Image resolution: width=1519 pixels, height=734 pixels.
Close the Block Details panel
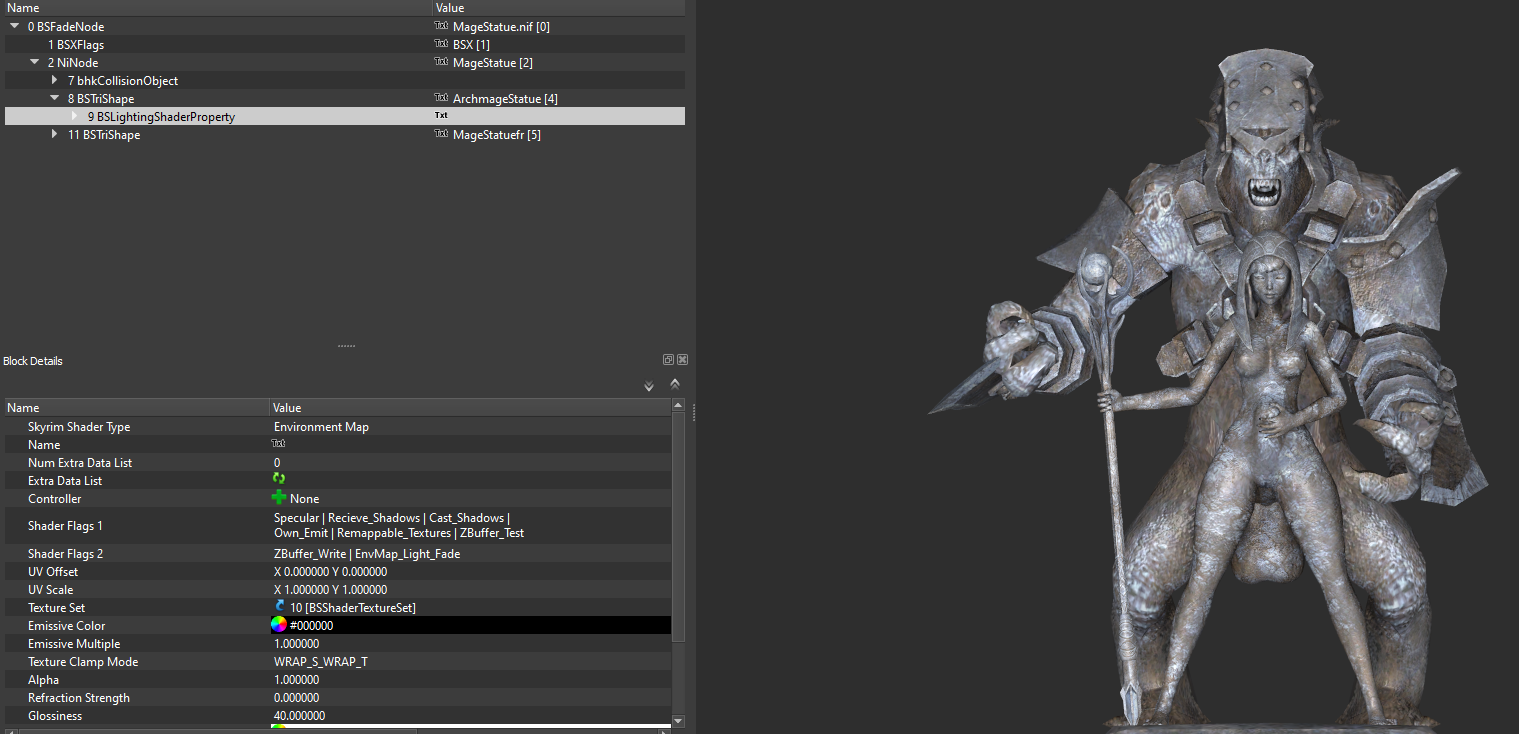tap(682, 360)
